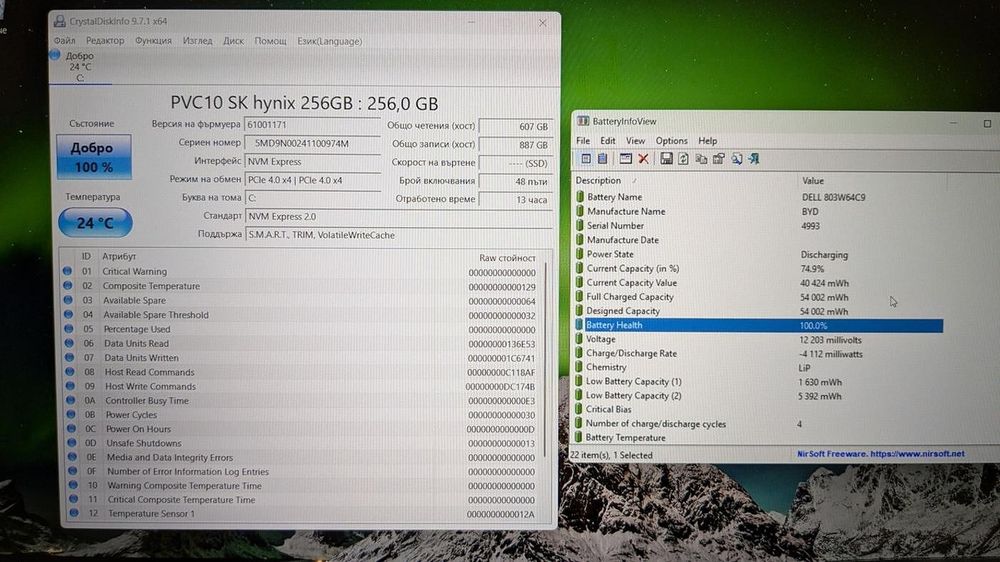Viewport: 1000px width, 562px height.
Task: Click the BatteryInfoView title bar app icon
Action: coord(583,121)
